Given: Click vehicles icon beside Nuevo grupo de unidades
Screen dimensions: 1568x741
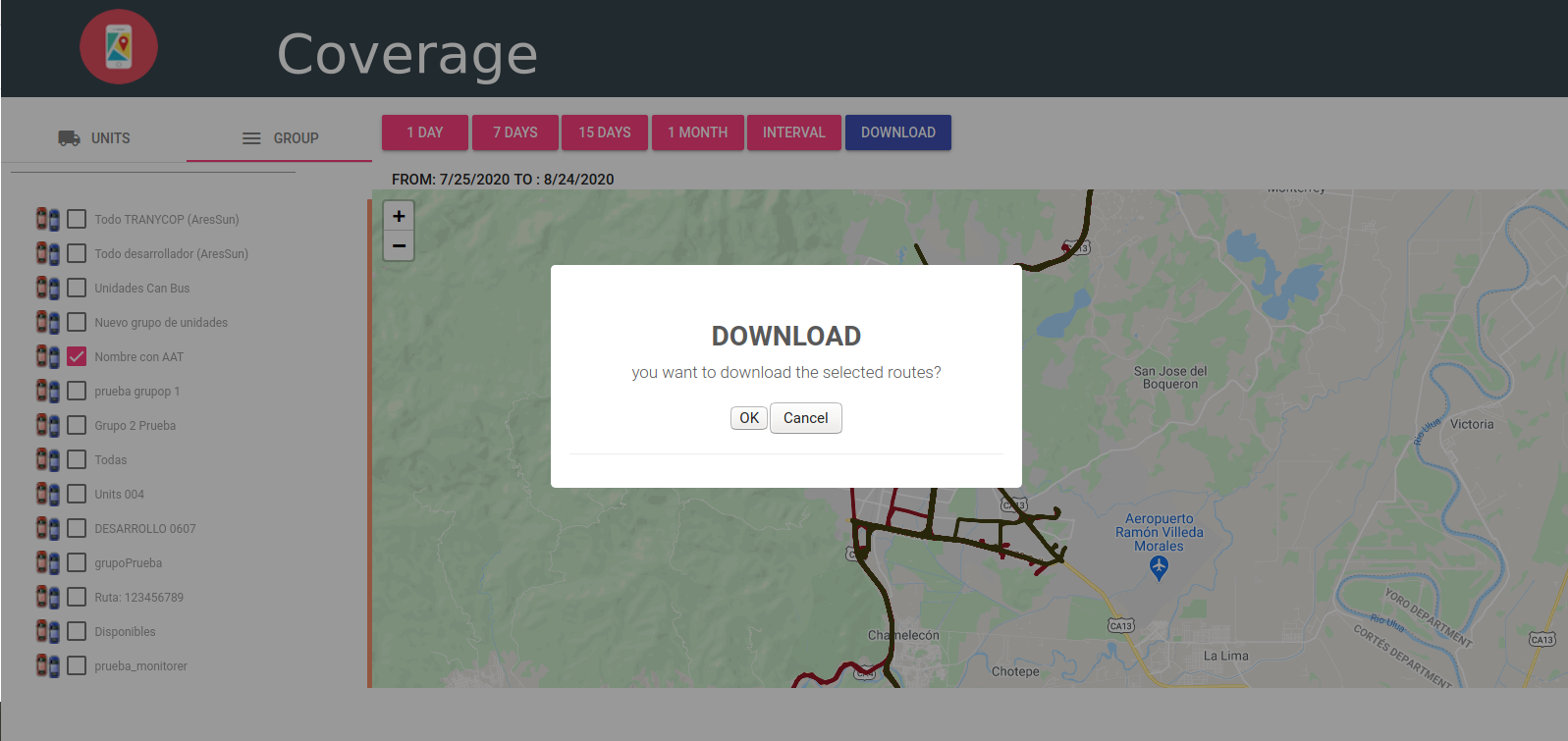Looking at the screenshot, I should click(48, 322).
